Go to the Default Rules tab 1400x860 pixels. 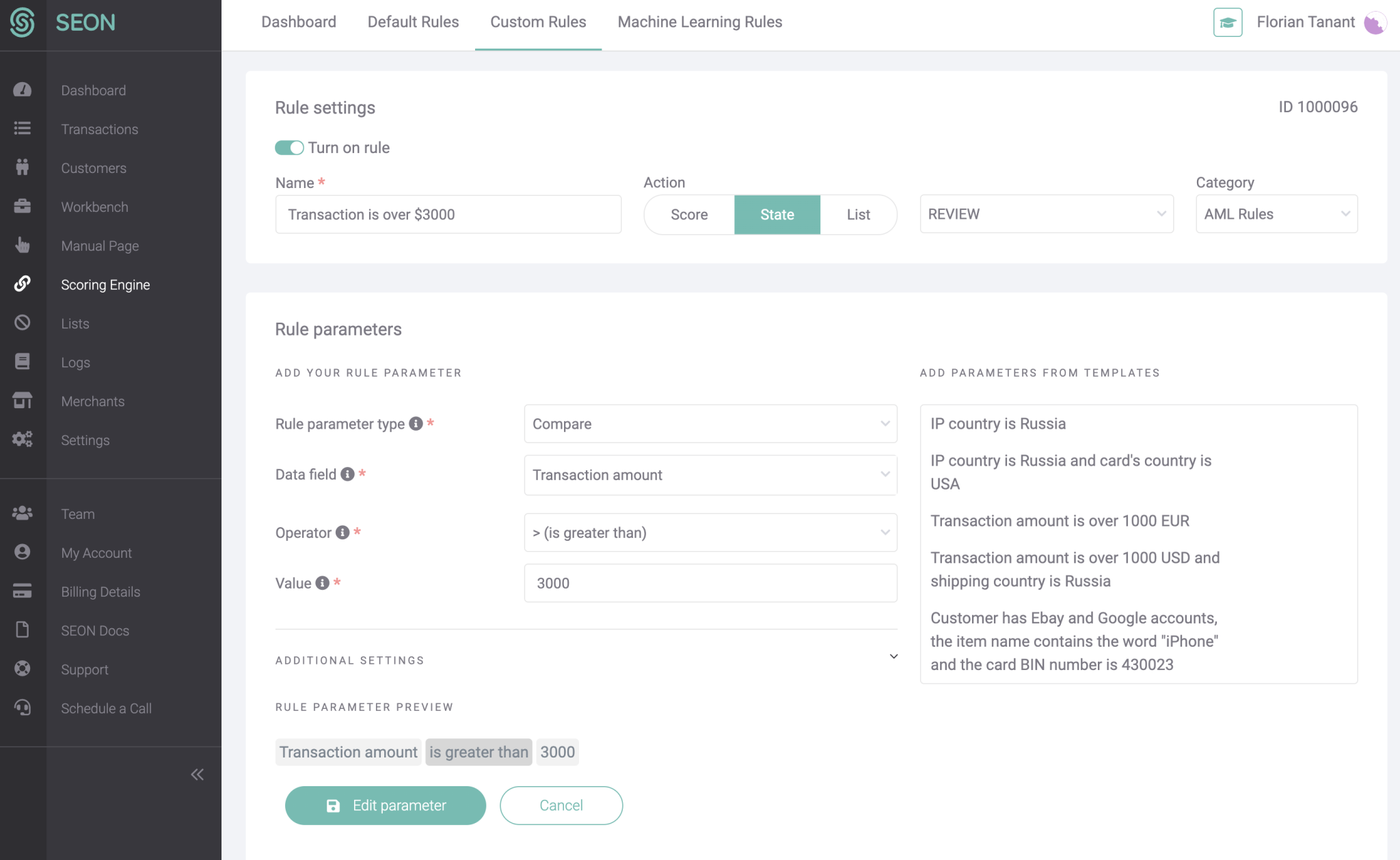[413, 21]
